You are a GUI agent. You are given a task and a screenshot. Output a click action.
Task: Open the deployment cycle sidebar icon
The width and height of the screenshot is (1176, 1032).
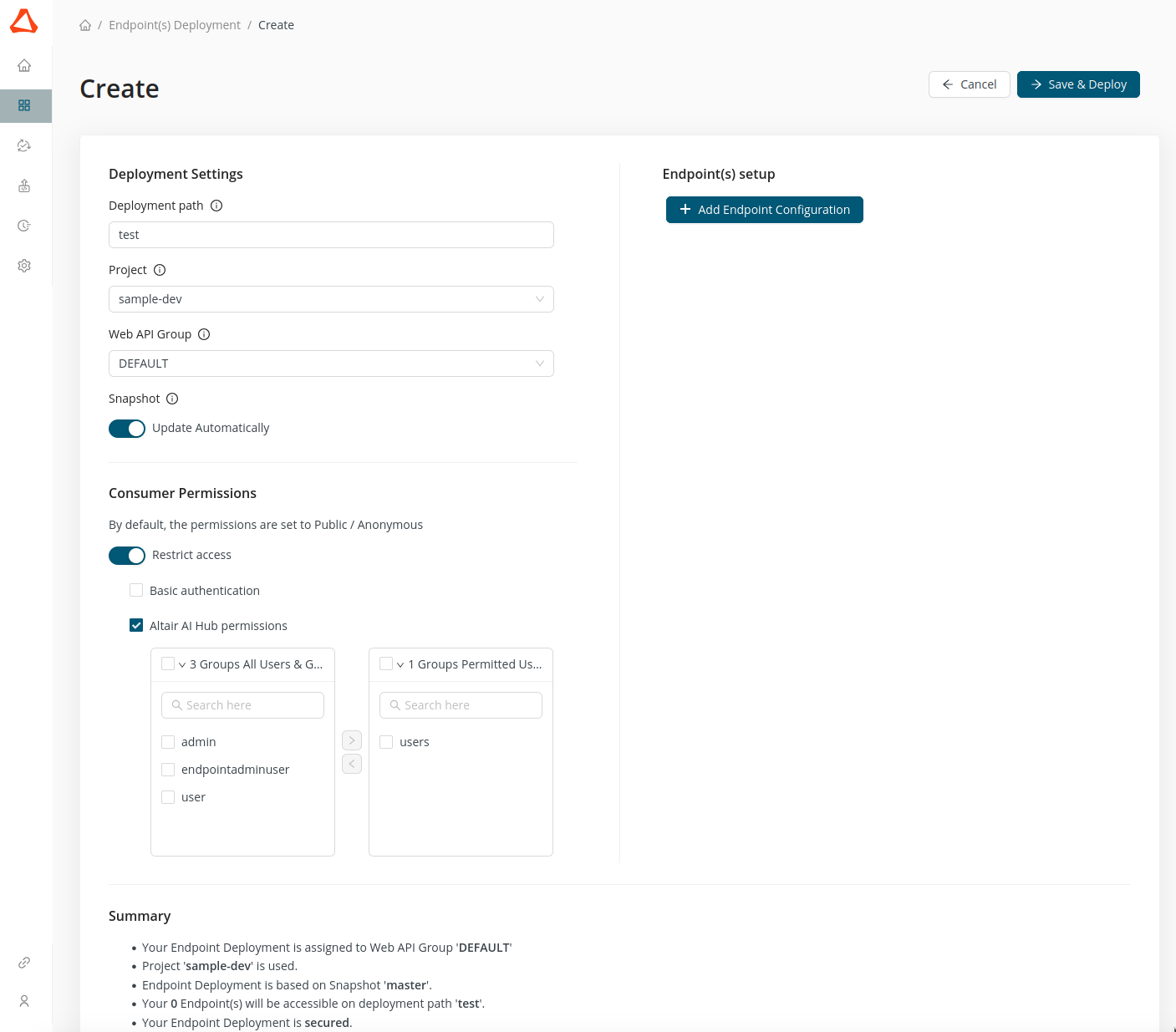pyautogui.click(x=24, y=145)
